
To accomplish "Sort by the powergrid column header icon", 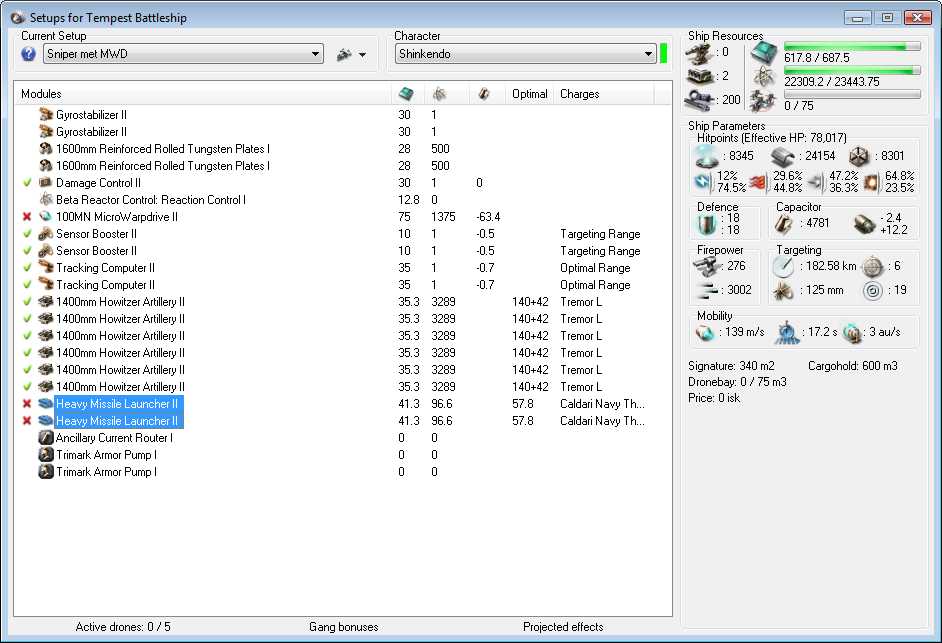I will (x=439, y=94).
